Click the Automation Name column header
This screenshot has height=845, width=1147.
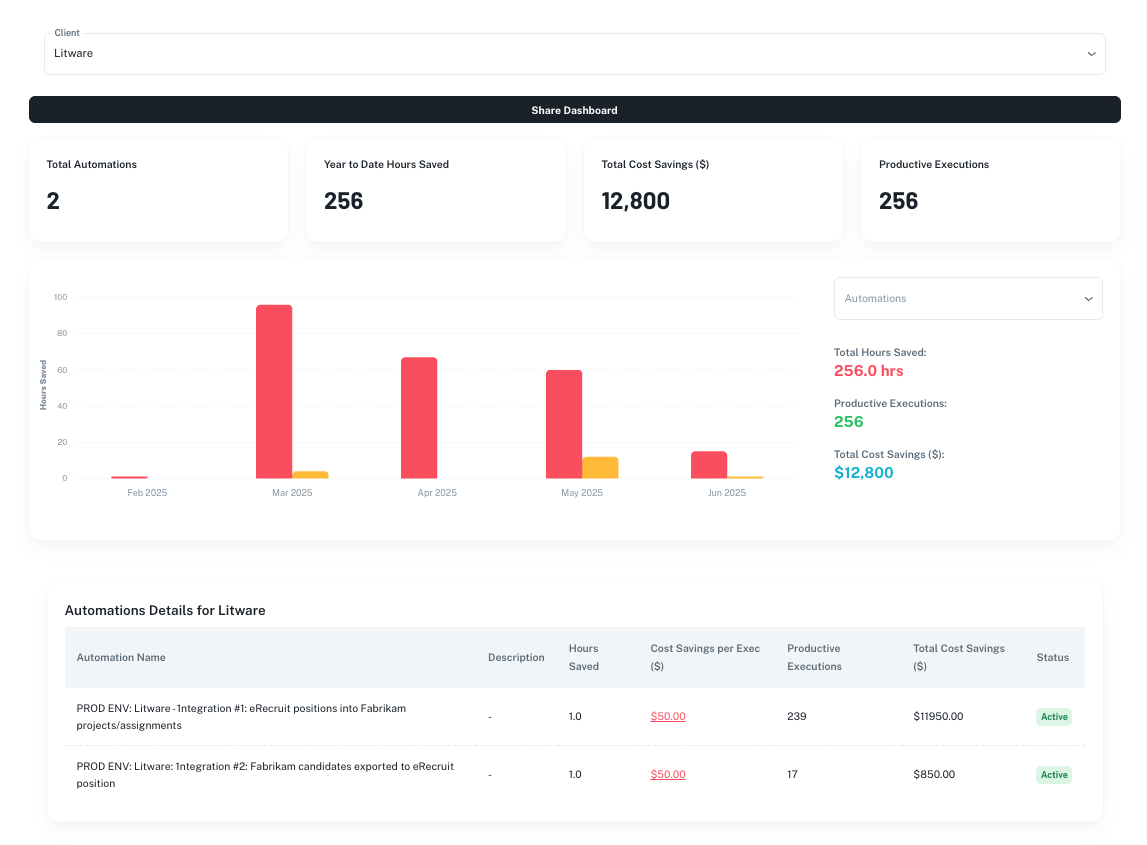tap(121, 657)
